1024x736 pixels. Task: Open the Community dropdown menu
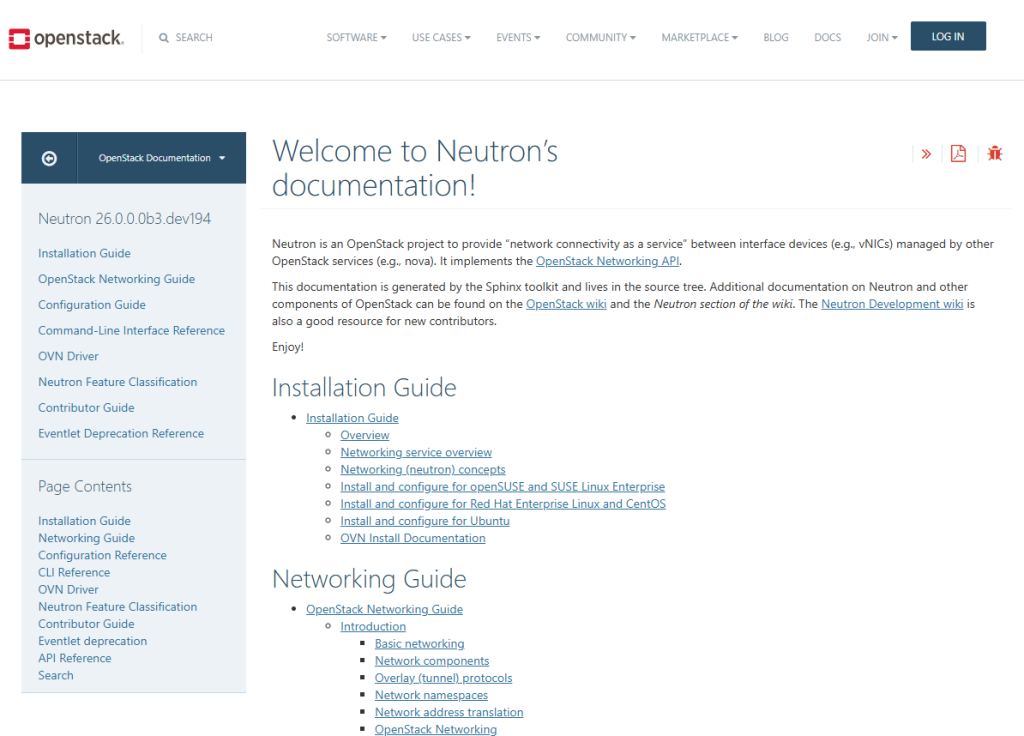600,37
